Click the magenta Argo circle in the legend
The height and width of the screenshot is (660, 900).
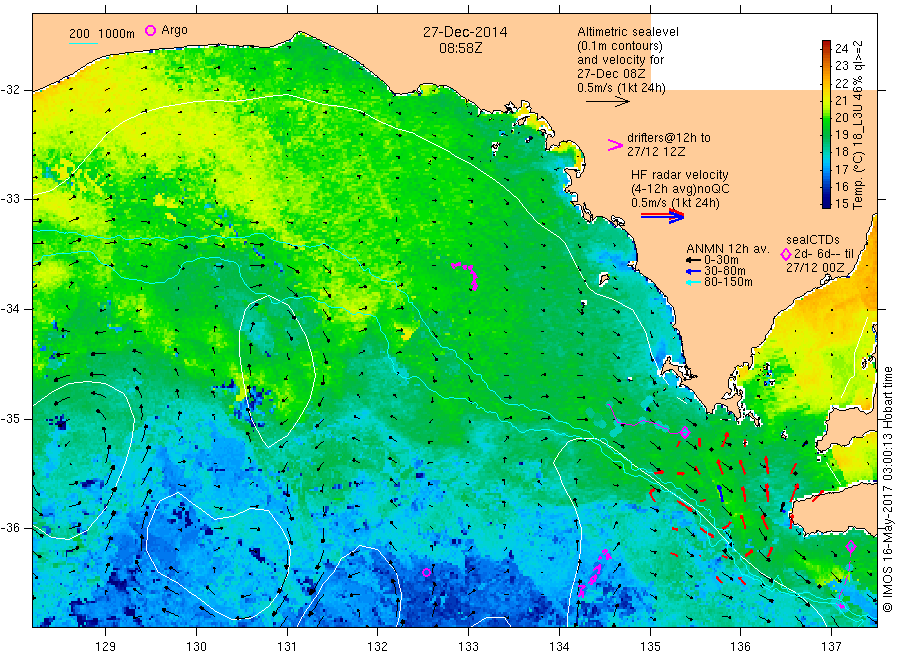(150, 30)
